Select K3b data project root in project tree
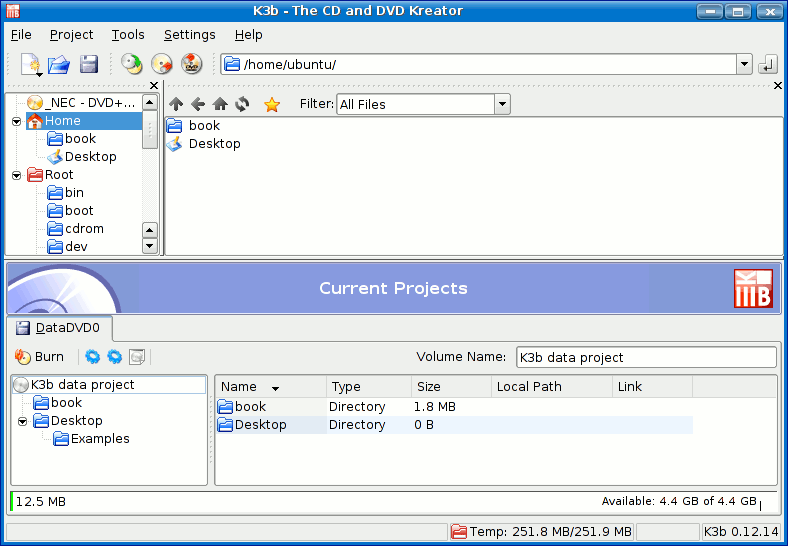The image size is (788, 546). 109,385
